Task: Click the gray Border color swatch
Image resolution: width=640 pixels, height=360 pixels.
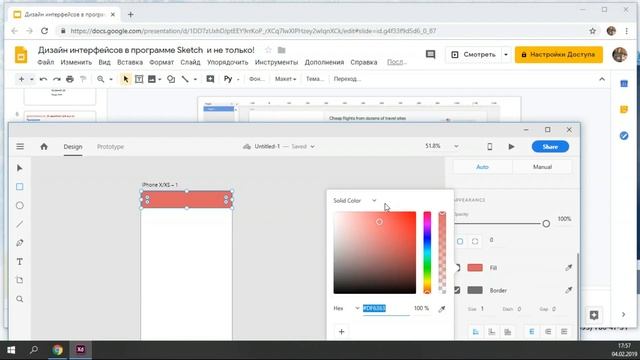Action: coord(475,290)
